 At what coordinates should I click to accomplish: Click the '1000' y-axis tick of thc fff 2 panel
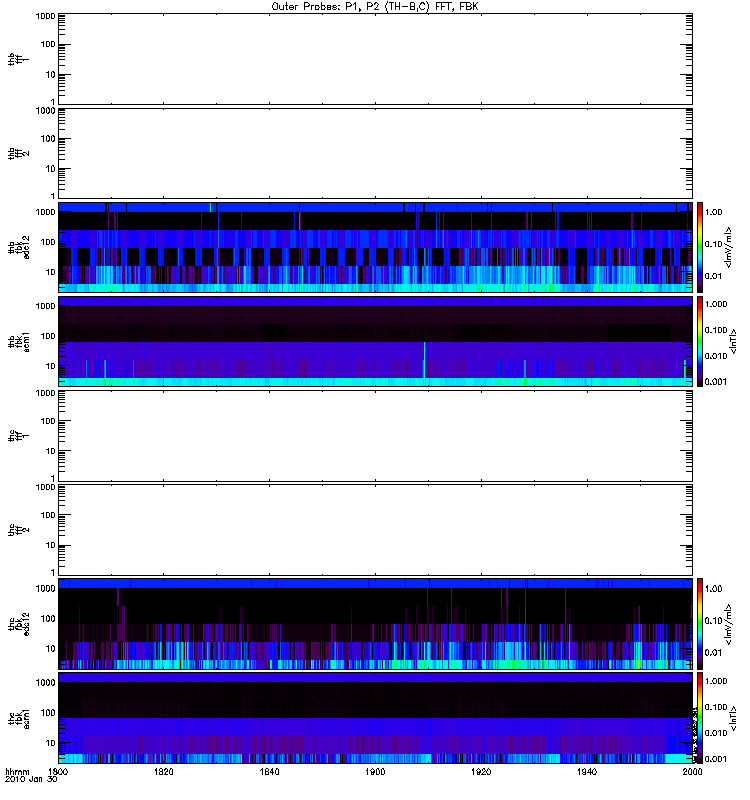(45, 487)
